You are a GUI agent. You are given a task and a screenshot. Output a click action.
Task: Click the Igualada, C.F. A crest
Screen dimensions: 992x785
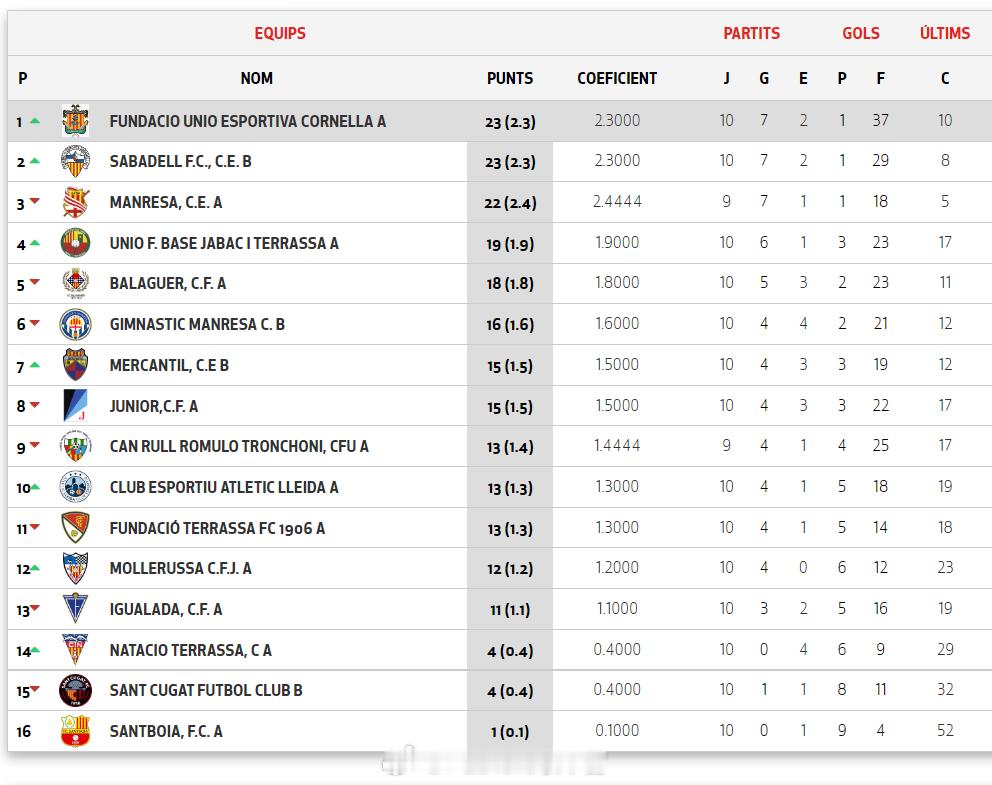[75, 609]
